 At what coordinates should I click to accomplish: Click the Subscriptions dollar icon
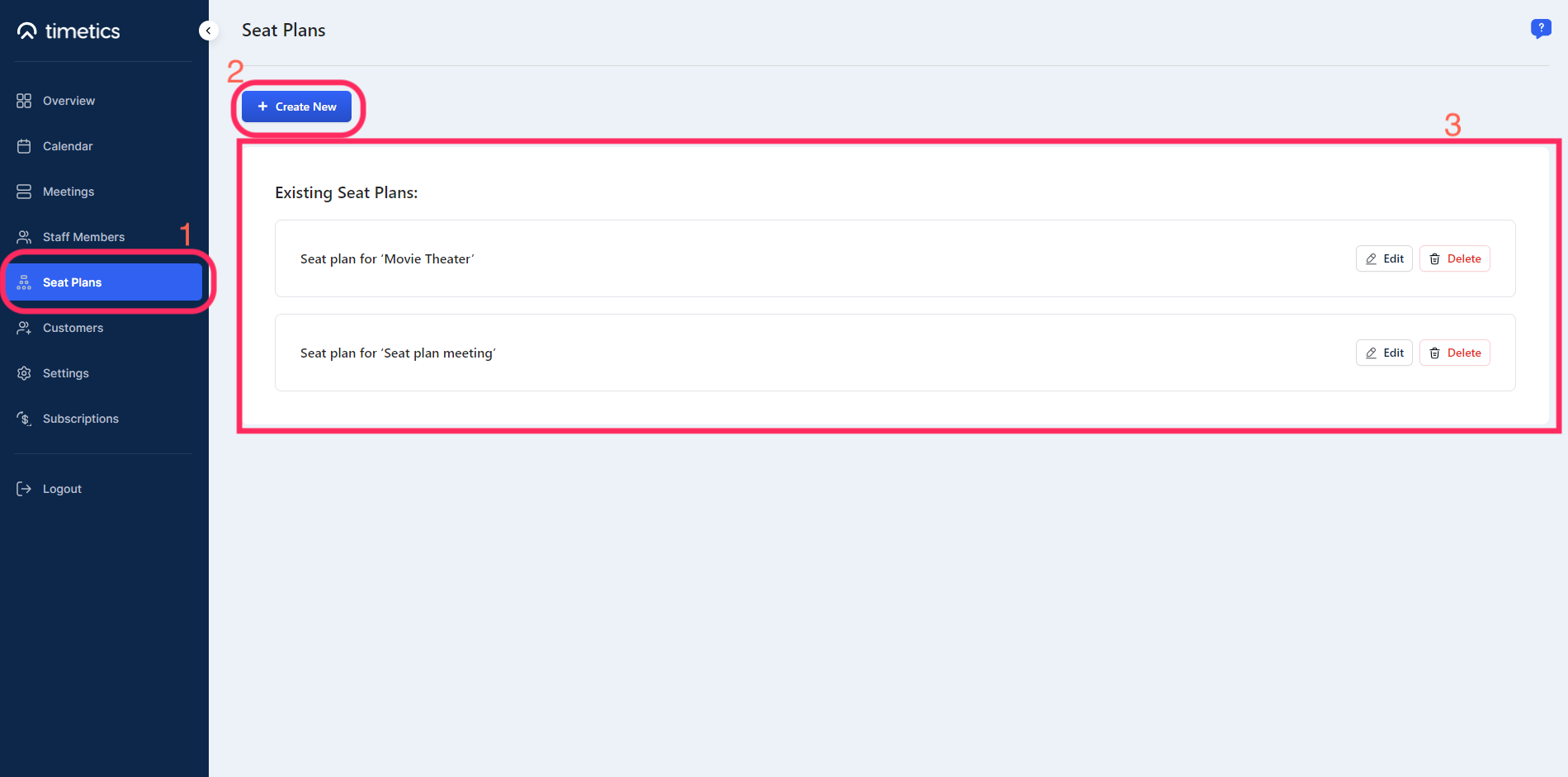(x=24, y=419)
